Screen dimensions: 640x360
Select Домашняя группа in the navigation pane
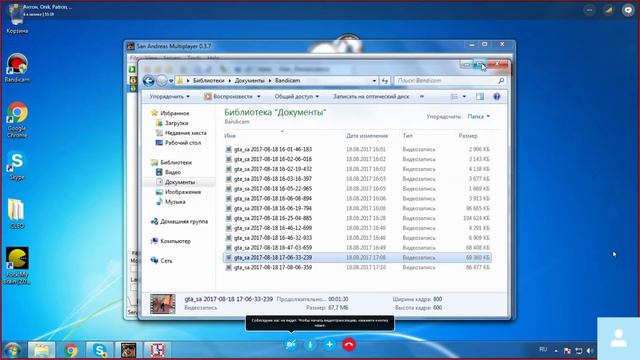(x=179, y=222)
